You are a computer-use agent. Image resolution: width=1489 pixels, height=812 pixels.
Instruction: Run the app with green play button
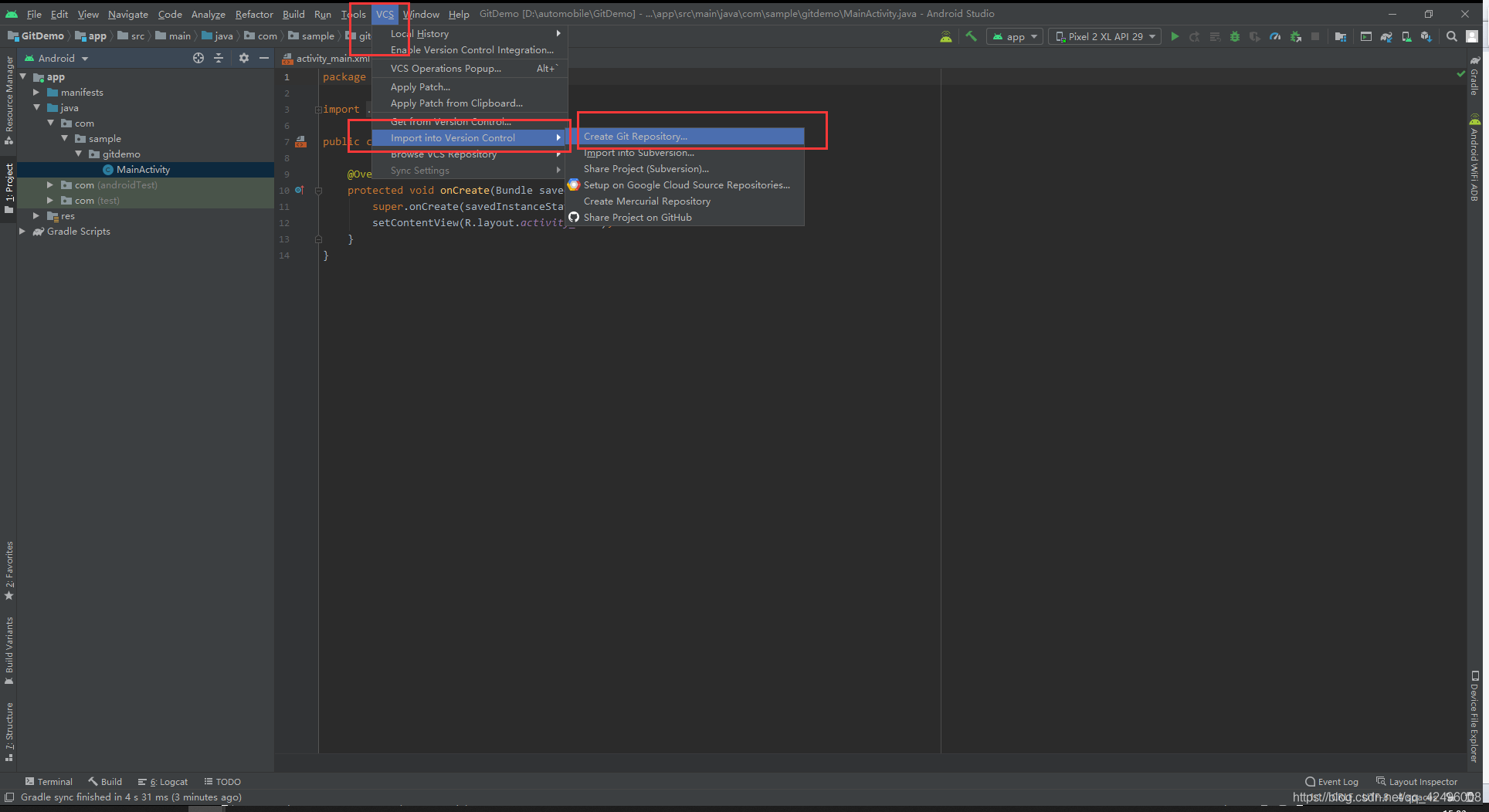[x=1175, y=36]
